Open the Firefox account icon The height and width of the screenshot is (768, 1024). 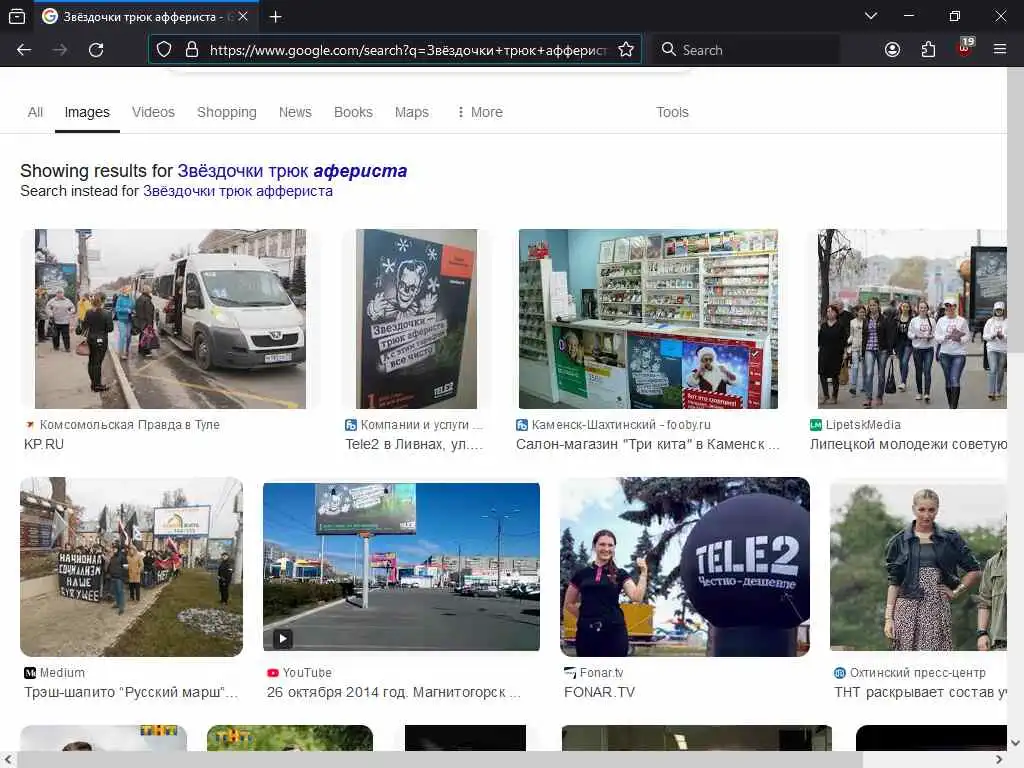(x=892, y=50)
